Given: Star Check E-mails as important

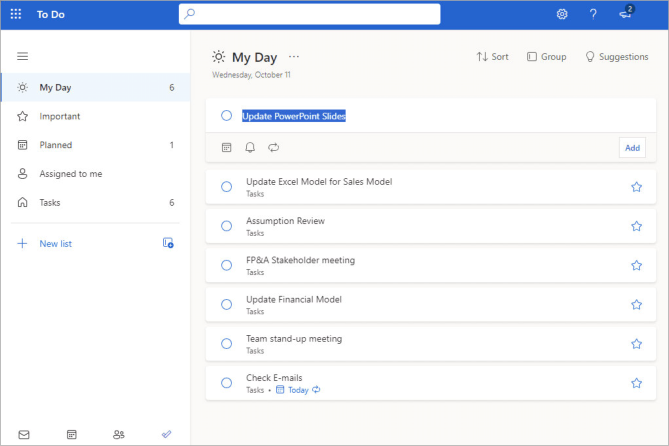Looking at the screenshot, I should coord(637,383).
